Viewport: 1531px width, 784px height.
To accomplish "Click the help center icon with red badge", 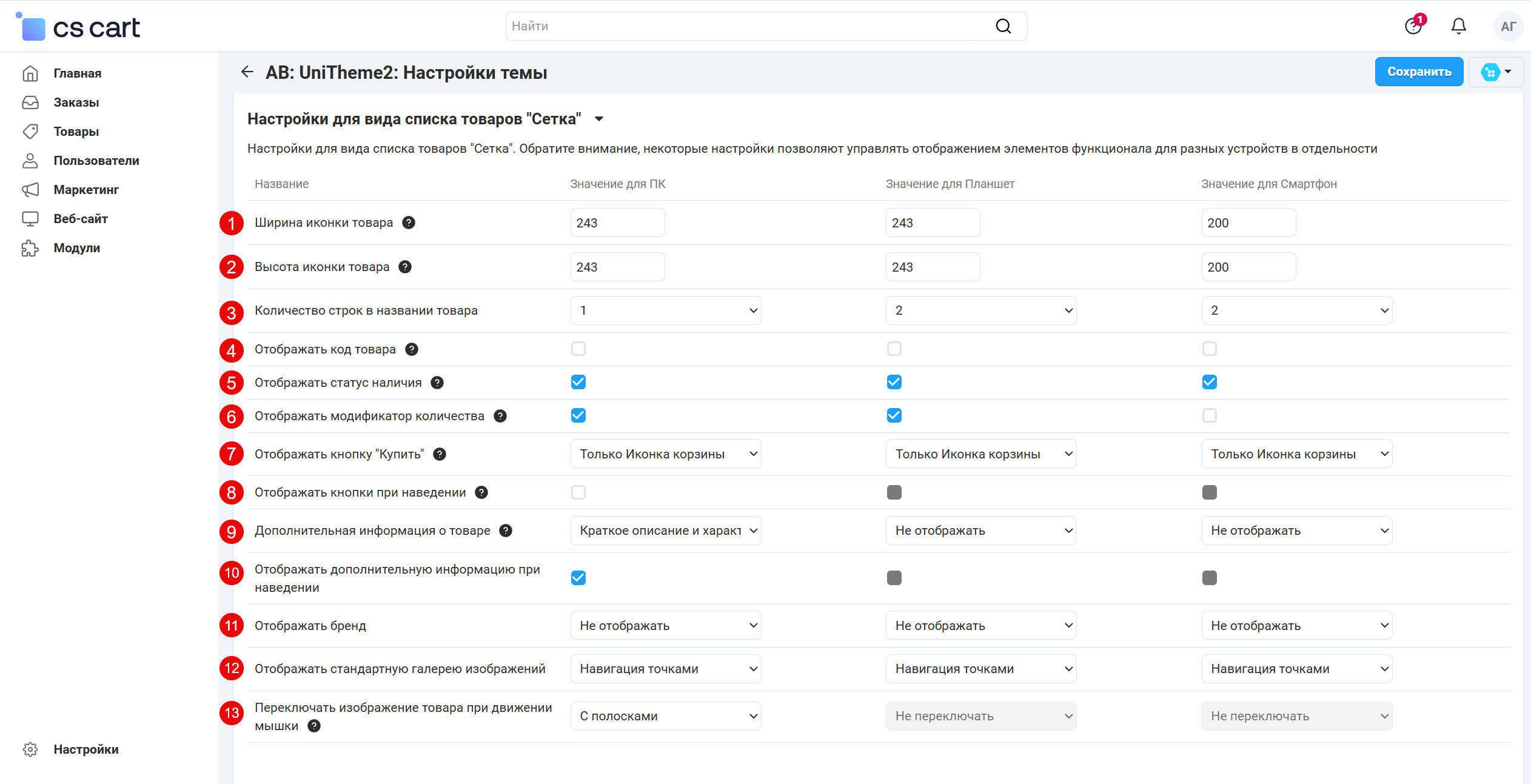I will [1413, 26].
